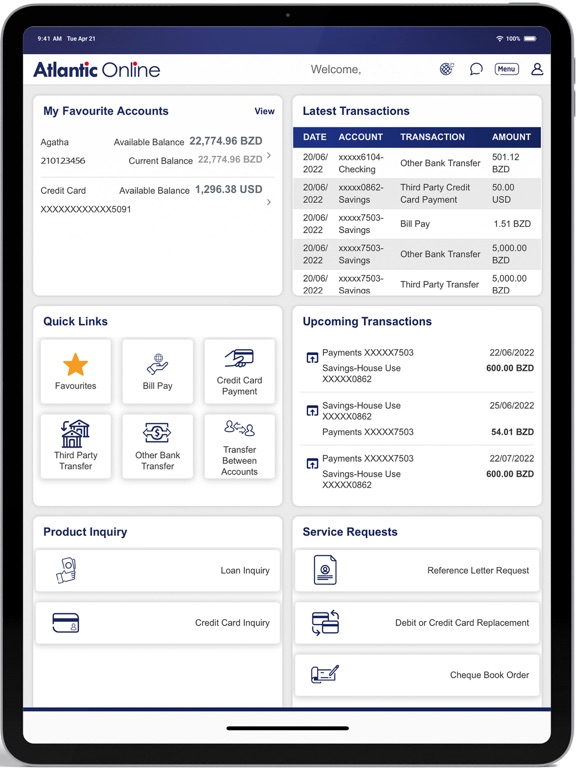Select Cheque Book Order label

pyautogui.click(x=489, y=675)
